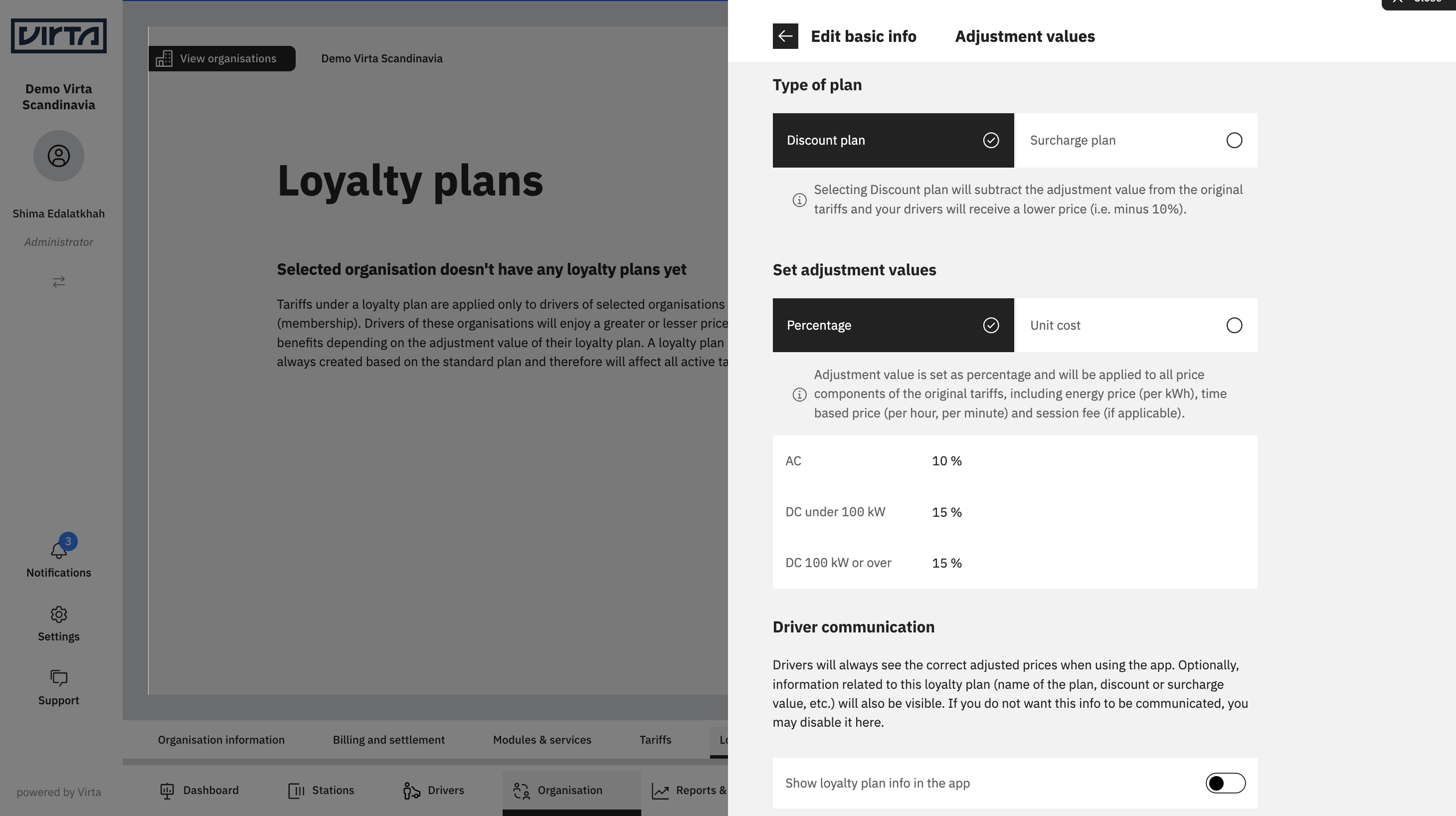Select the Unit cost option
The height and width of the screenshot is (816, 1456).
(1136, 325)
